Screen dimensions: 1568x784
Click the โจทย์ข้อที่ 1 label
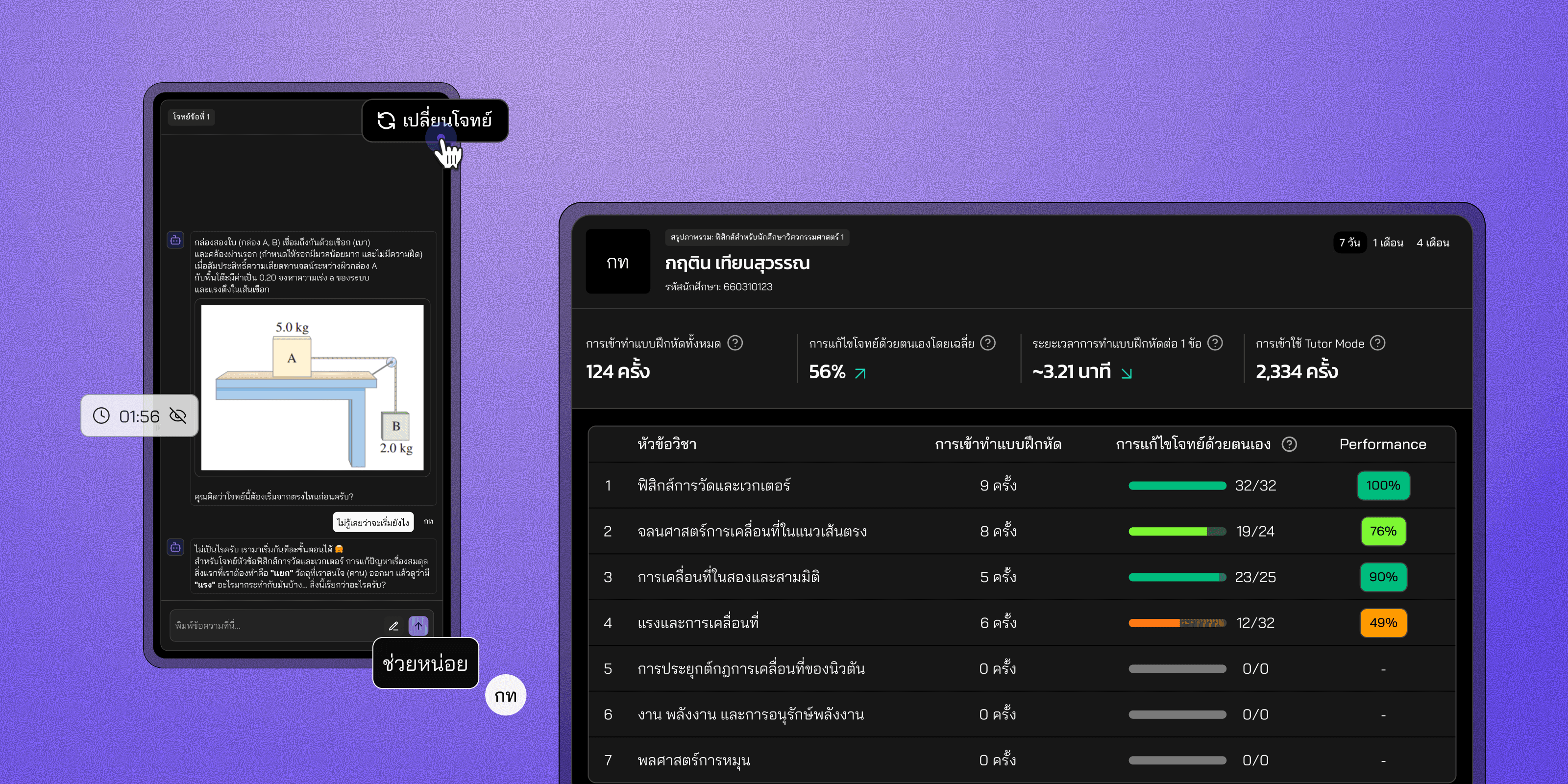(191, 116)
